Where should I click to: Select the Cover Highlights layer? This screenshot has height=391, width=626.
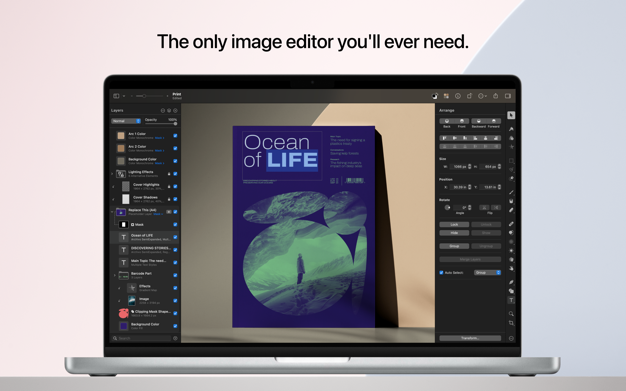pos(145,187)
